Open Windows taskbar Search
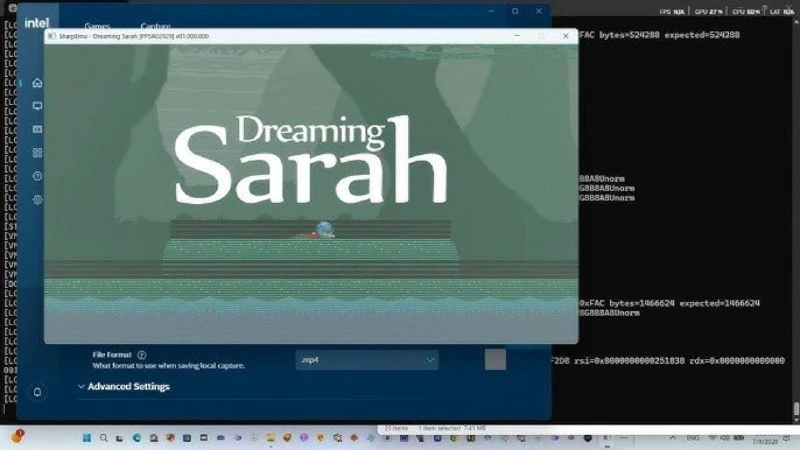The width and height of the screenshot is (800, 450). click(x=104, y=438)
